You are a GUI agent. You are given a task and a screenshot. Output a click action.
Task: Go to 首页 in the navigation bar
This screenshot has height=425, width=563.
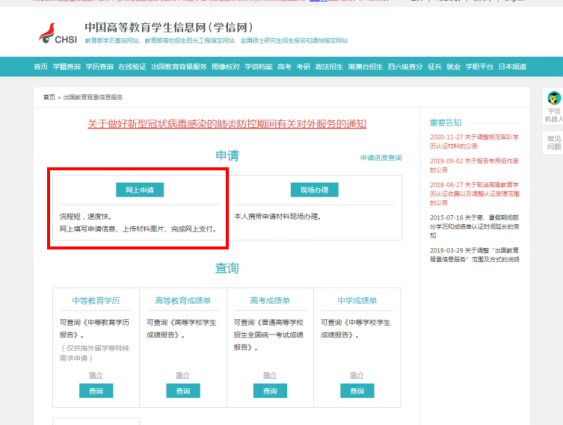pos(41,66)
